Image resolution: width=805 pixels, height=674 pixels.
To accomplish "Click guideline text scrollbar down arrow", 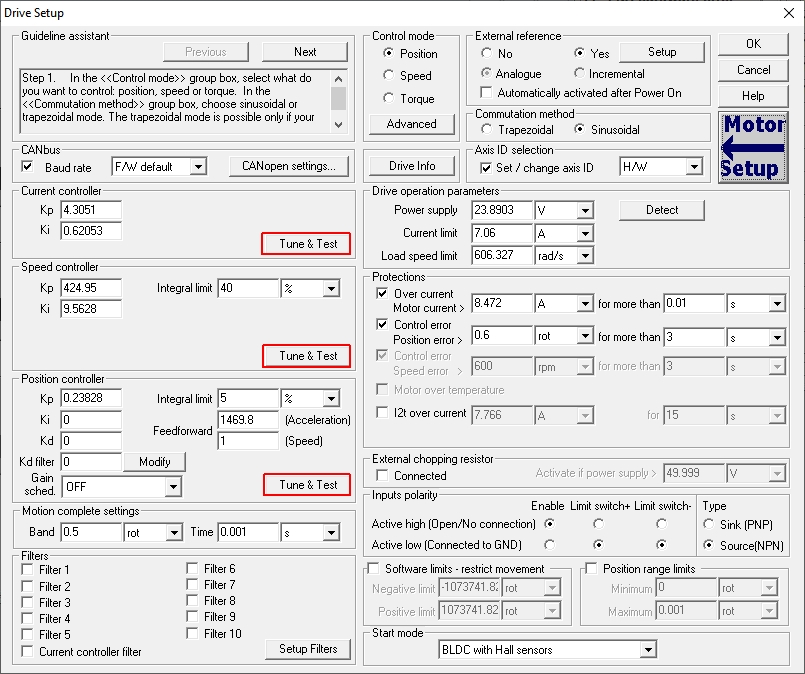I will coord(338,125).
